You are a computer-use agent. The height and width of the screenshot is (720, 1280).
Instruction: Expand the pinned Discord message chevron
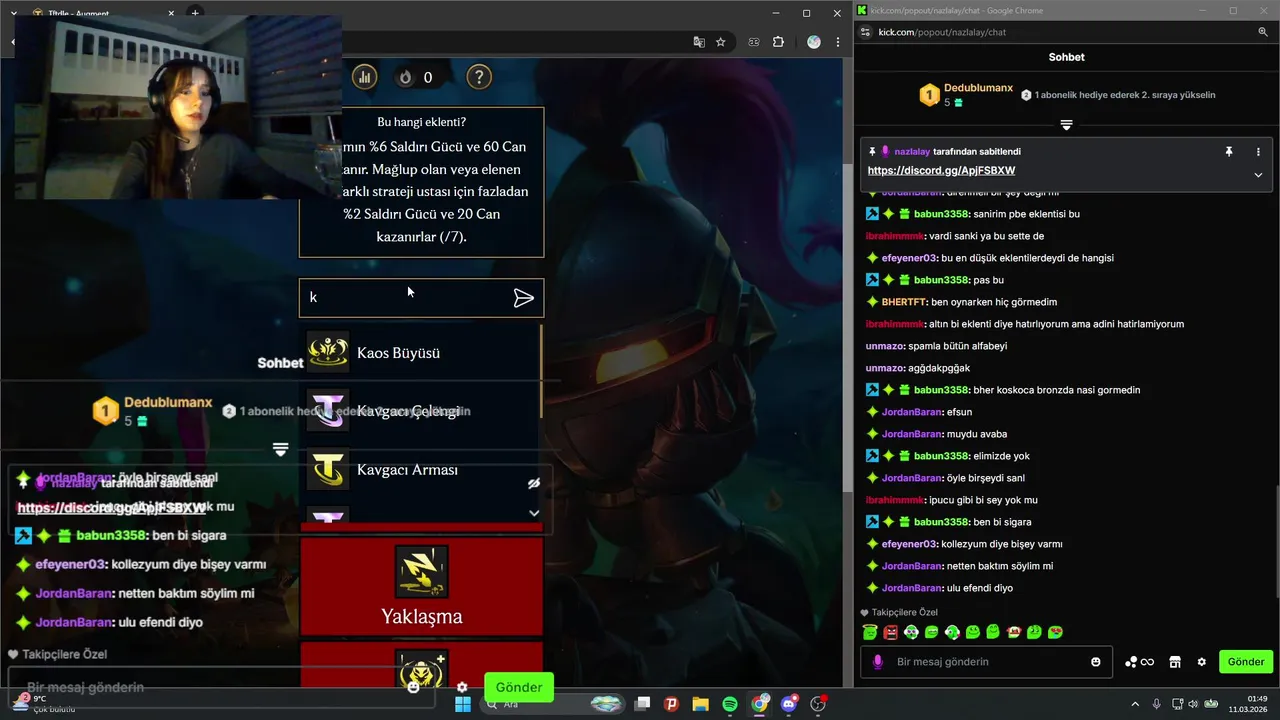(x=1258, y=174)
